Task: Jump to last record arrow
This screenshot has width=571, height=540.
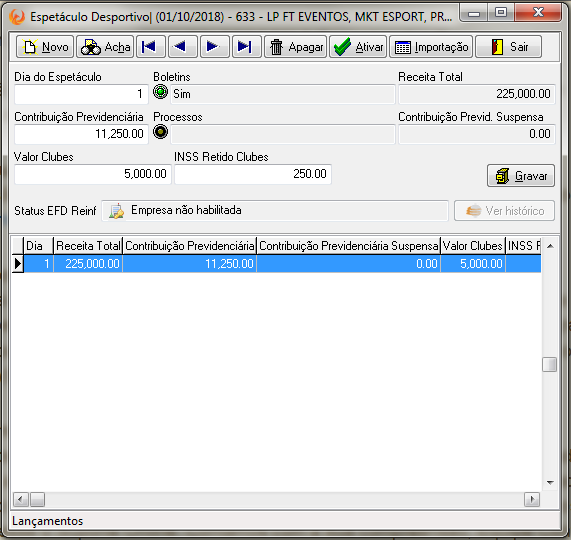Action: coord(247,47)
